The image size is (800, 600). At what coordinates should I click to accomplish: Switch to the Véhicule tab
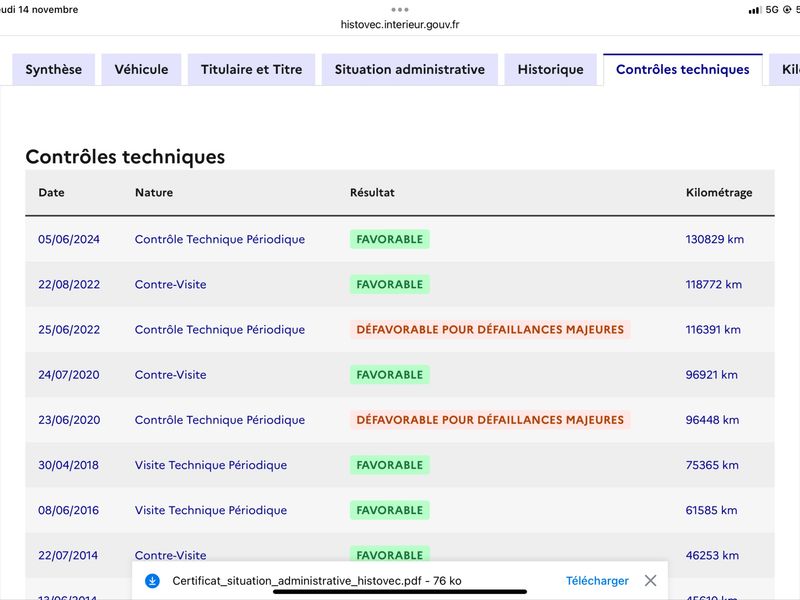click(141, 69)
